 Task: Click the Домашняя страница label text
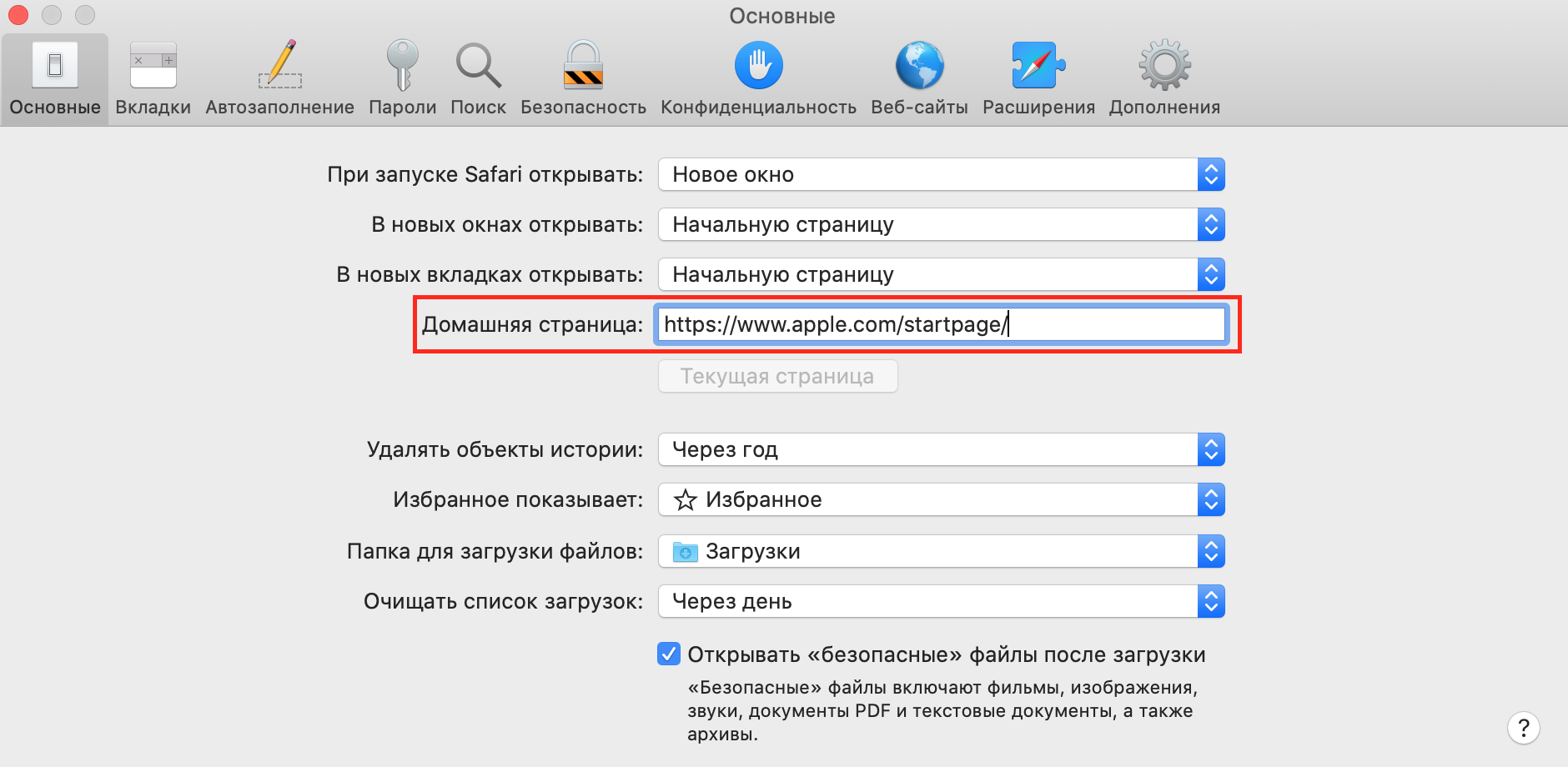click(x=532, y=324)
